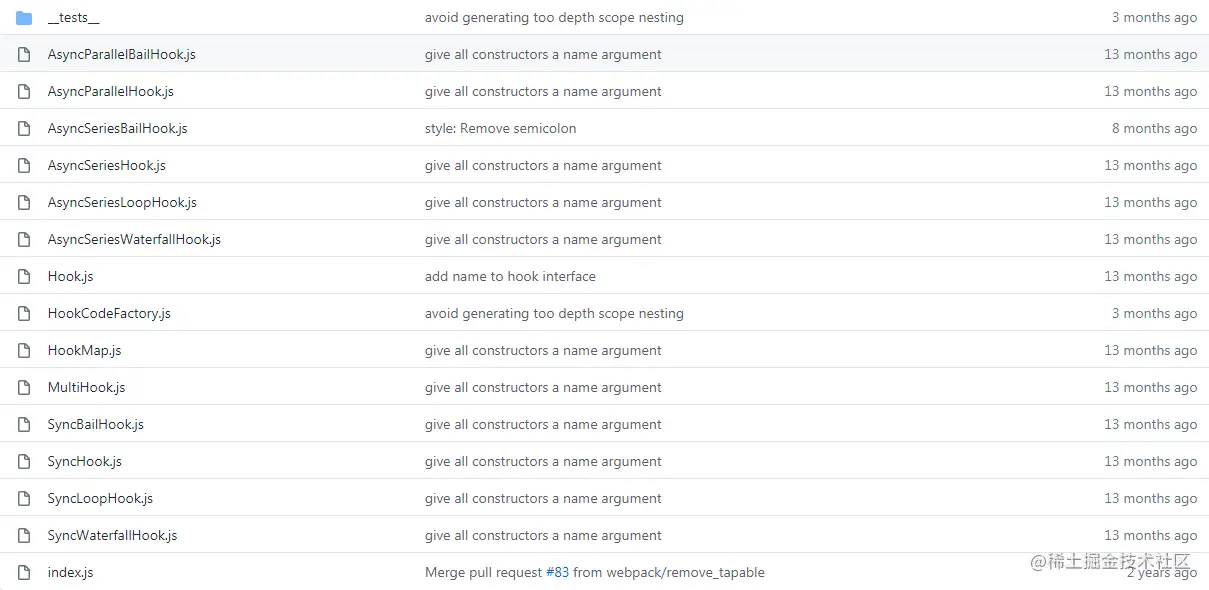
Task: Click file icon next to MultiHook.js
Action: click(x=24, y=388)
